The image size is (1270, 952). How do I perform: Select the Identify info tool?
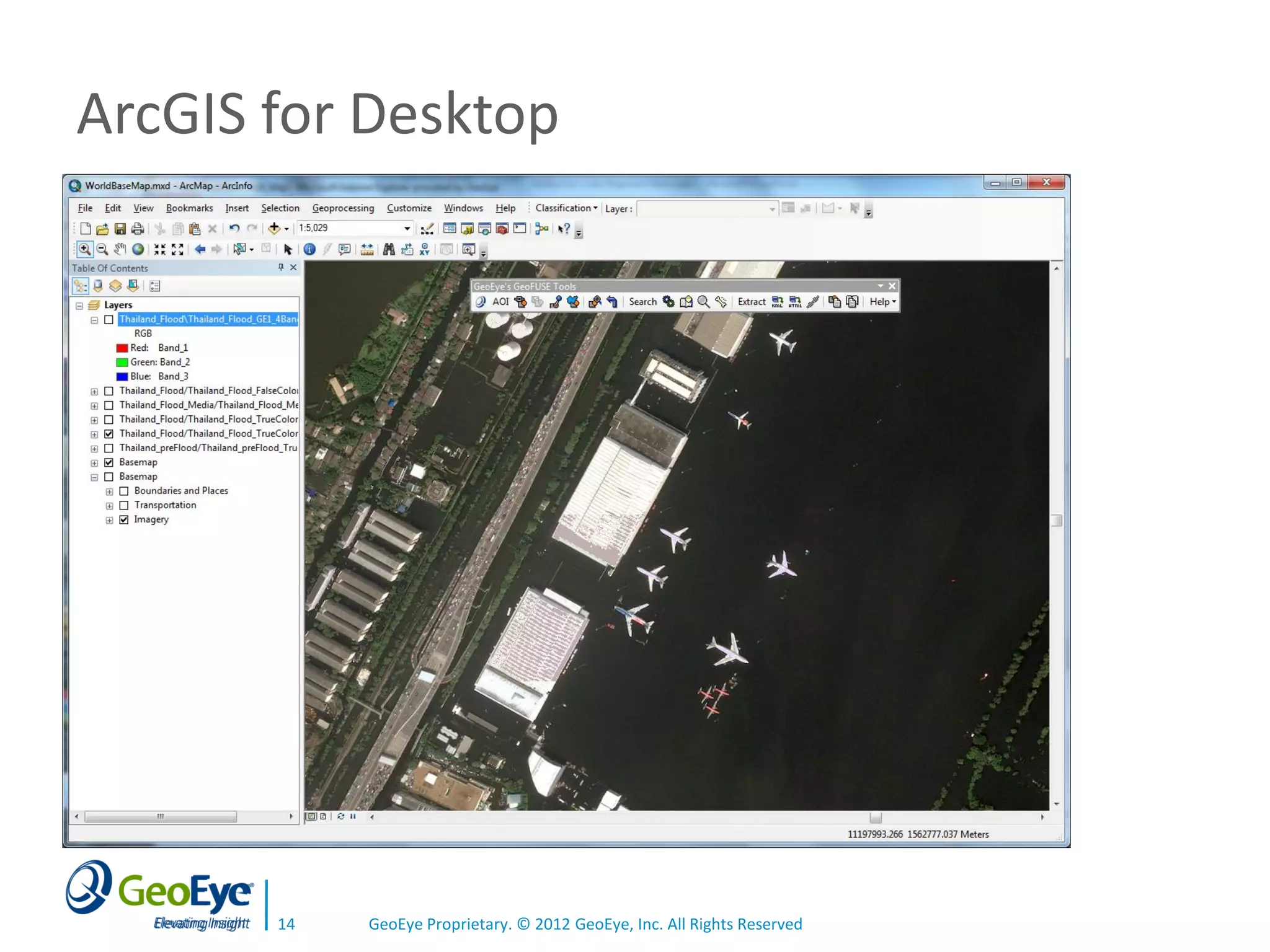309,249
